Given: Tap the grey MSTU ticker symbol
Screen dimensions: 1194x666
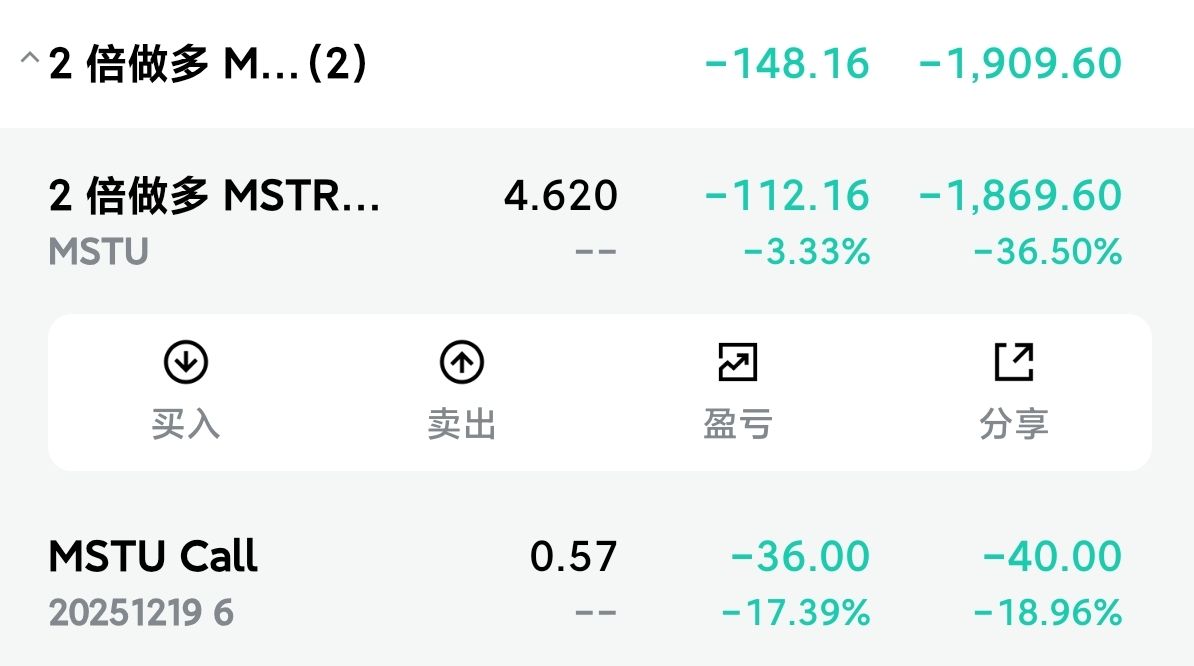Looking at the screenshot, I should tap(98, 252).
